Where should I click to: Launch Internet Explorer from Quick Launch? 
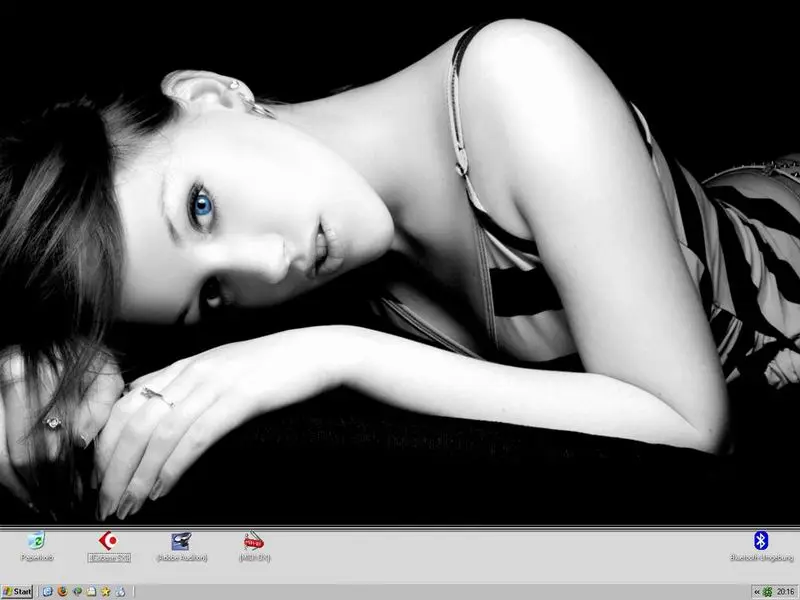[47, 592]
